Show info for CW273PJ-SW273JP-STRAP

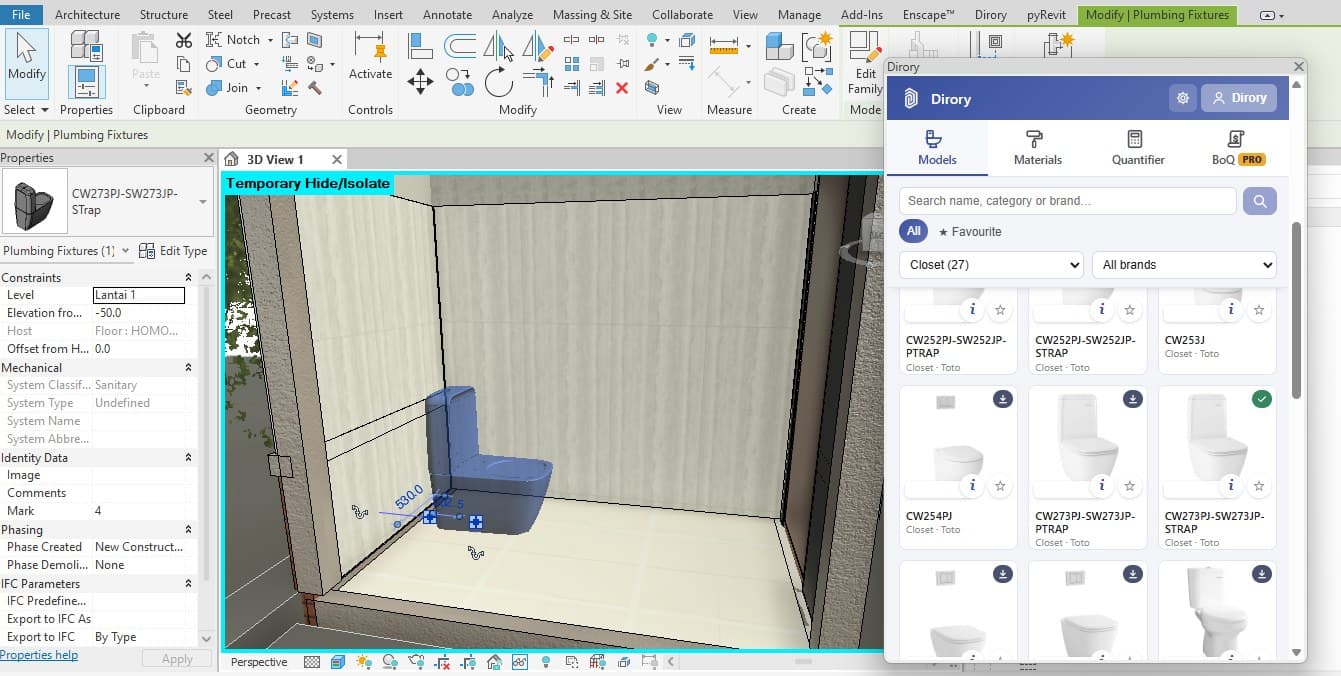point(1231,486)
